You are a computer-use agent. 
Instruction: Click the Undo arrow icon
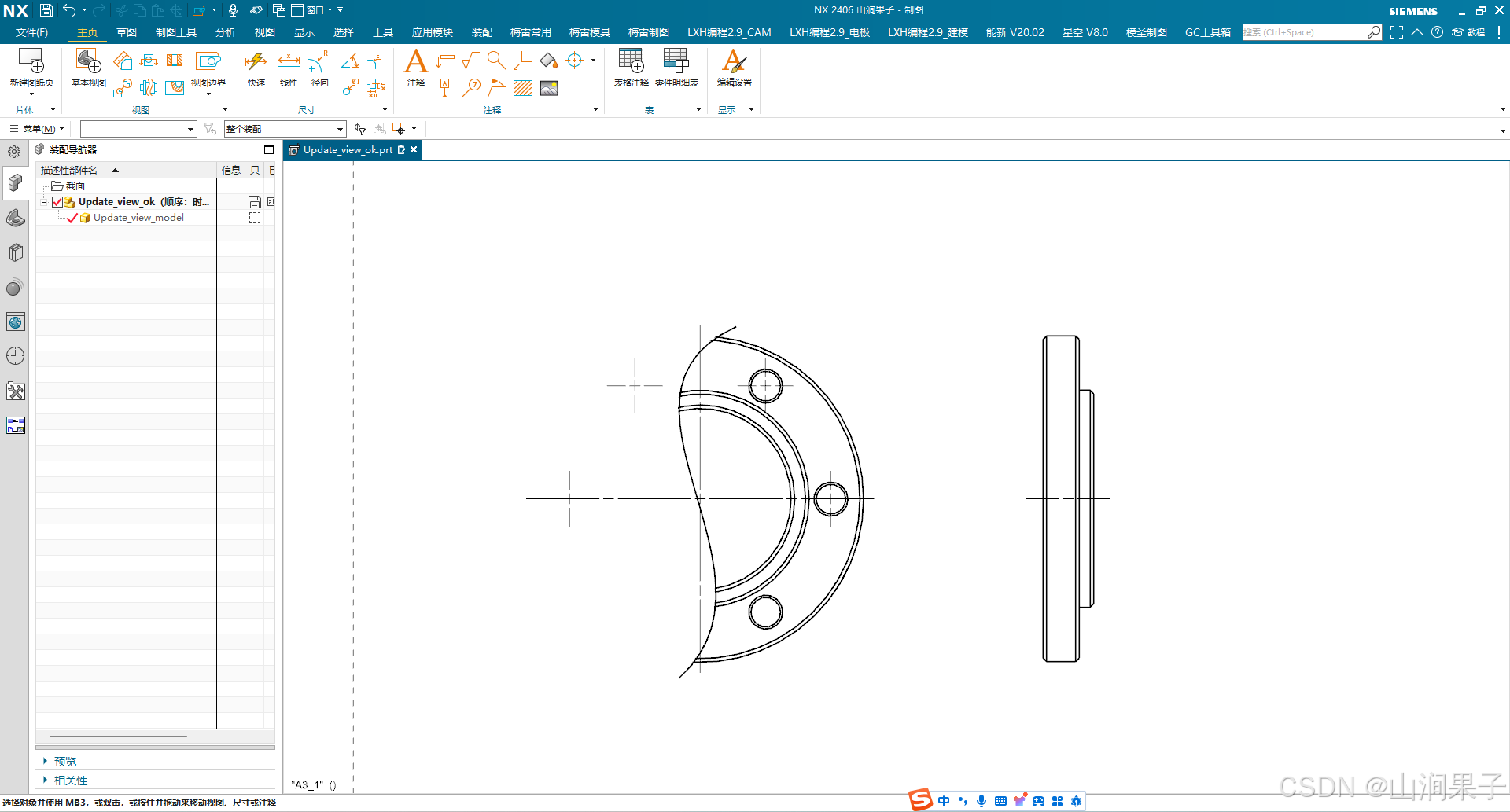[x=69, y=10]
